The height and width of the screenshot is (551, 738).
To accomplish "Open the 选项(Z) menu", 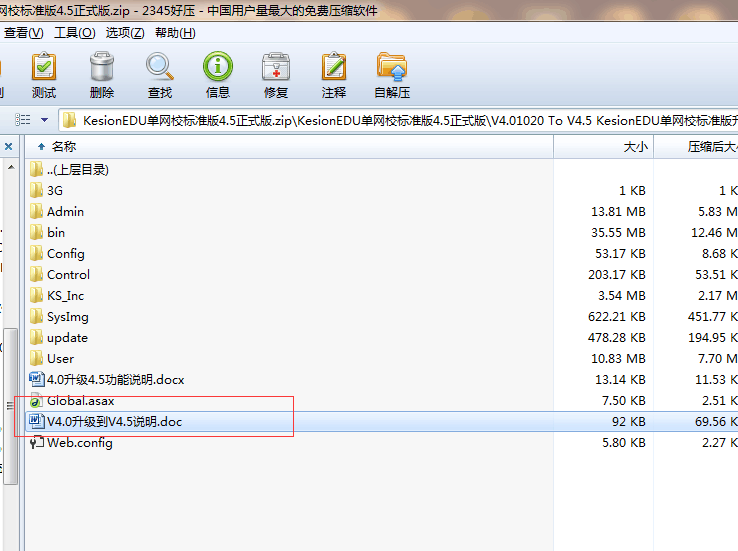I will [125, 33].
